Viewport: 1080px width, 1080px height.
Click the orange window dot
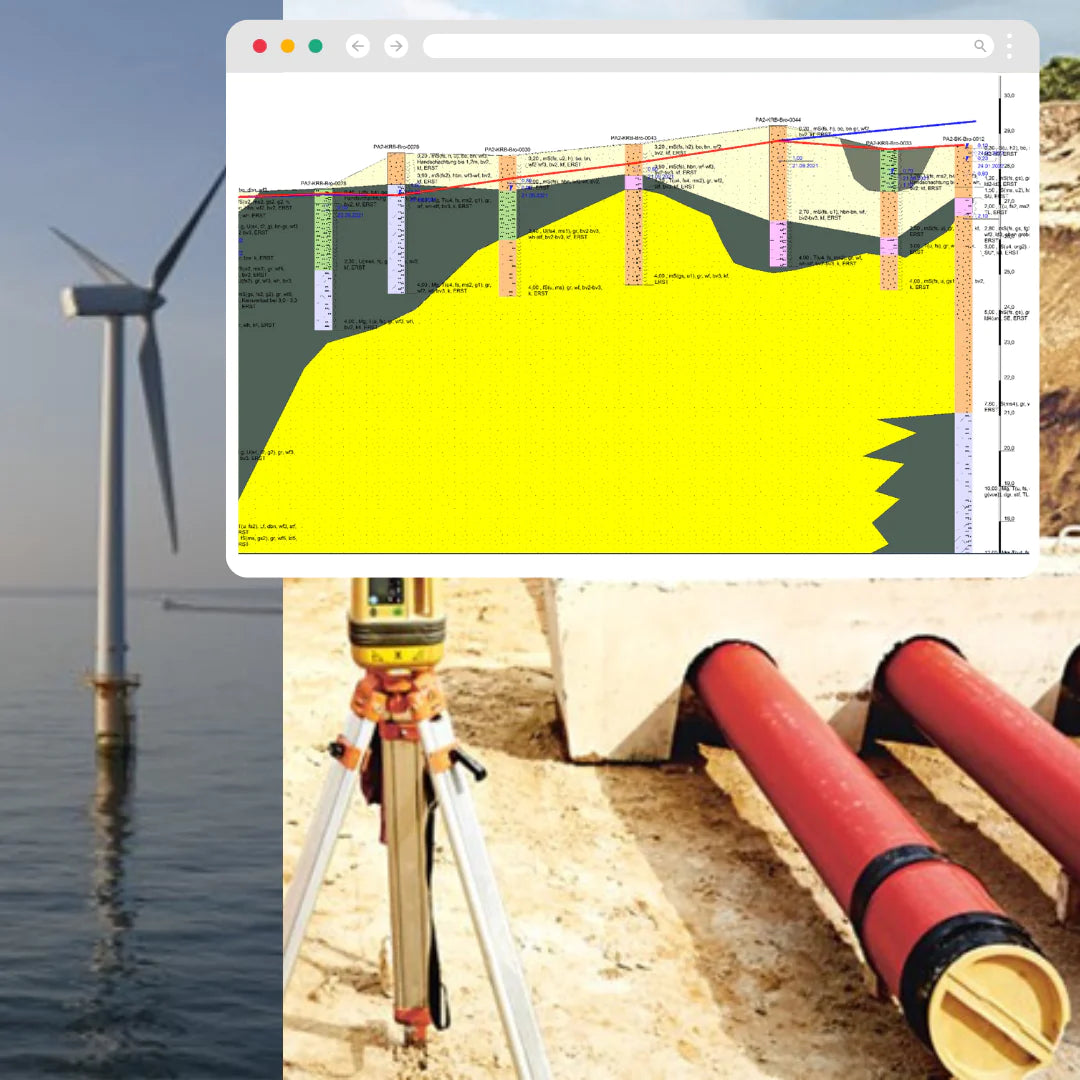point(288,46)
